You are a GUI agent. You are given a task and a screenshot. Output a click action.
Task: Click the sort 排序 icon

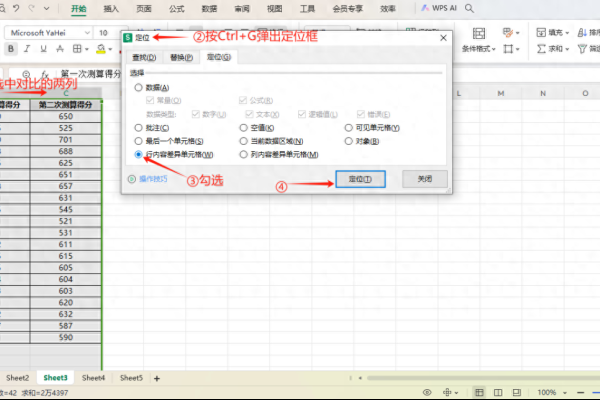pos(582,33)
